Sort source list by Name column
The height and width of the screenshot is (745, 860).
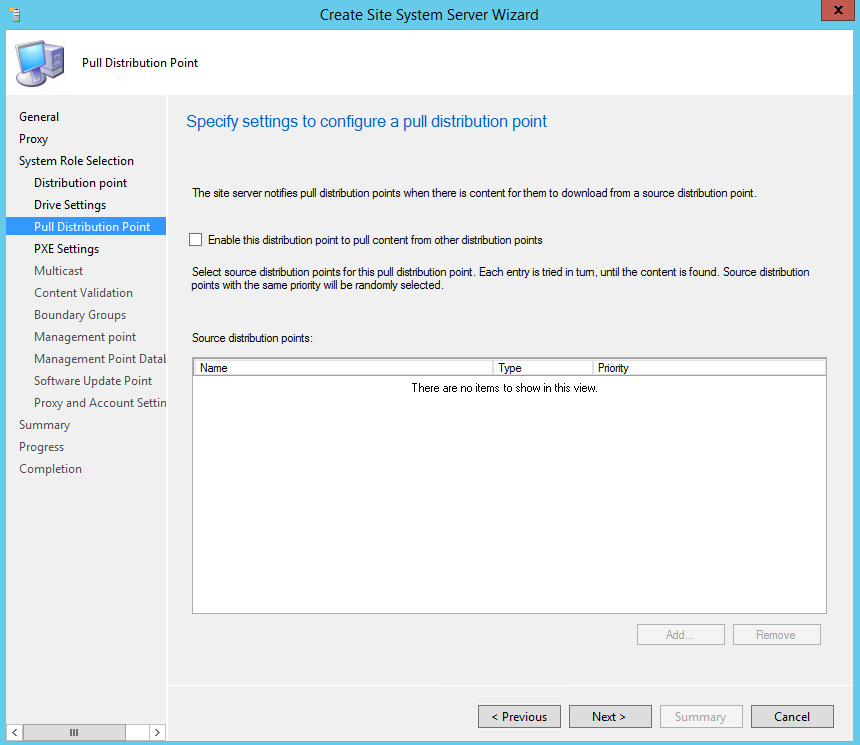tap(343, 368)
